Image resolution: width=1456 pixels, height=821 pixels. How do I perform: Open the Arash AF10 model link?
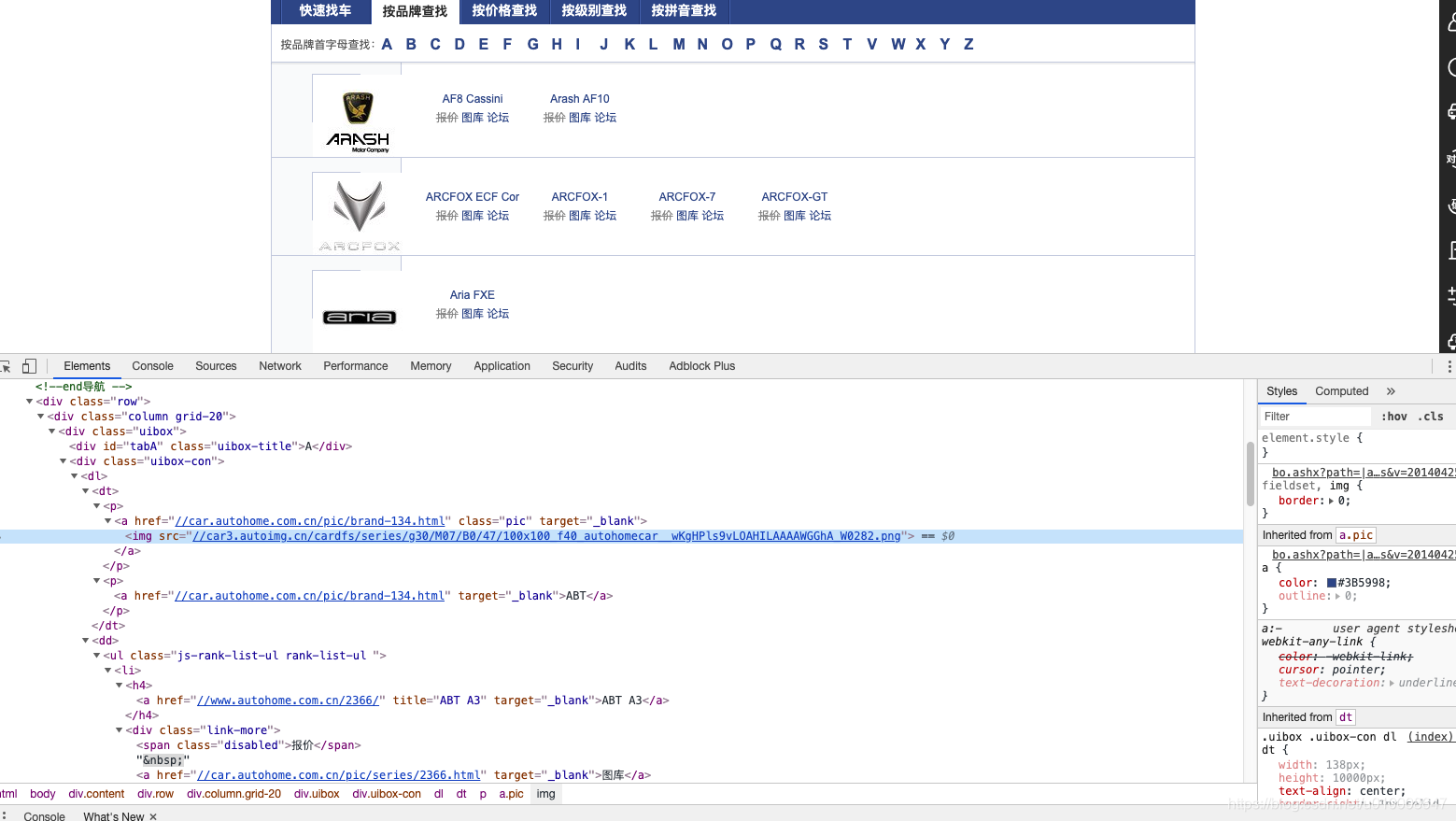pos(580,99)
